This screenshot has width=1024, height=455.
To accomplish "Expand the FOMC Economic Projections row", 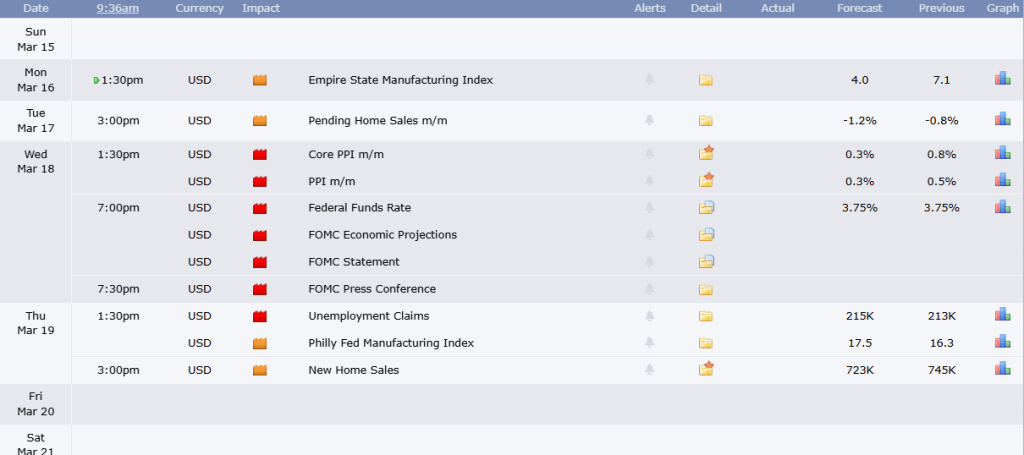I will tap(382, 235).
